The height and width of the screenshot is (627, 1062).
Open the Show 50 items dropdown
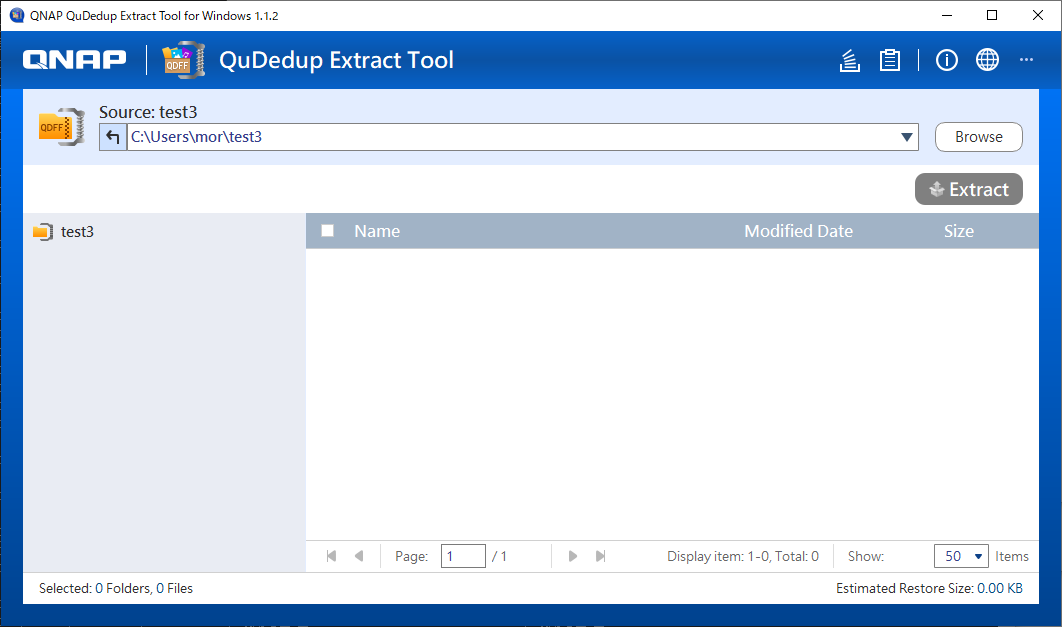(961, 556)
